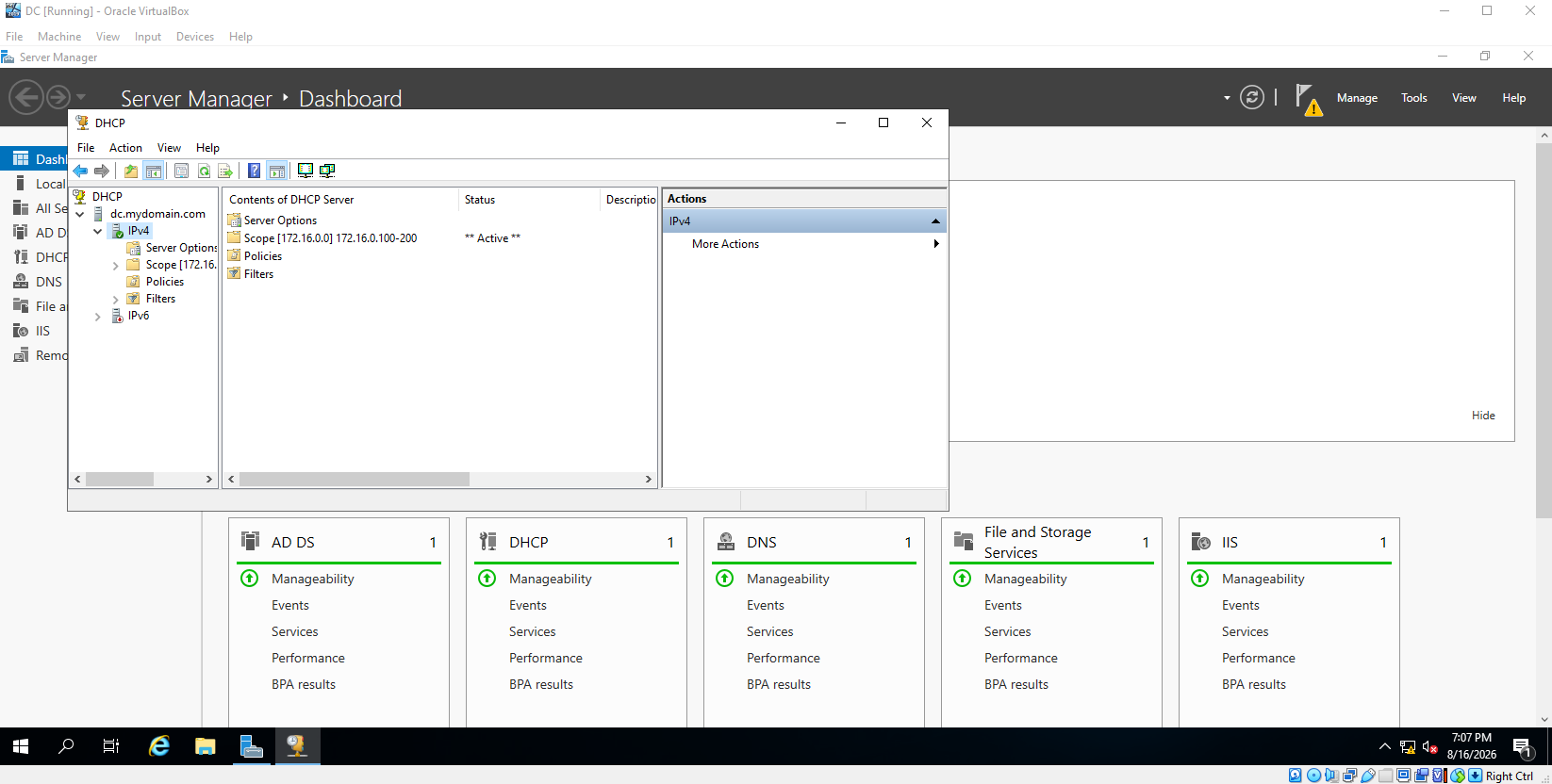Expand More Actions submenu arrow

click(x=936, y=244)
